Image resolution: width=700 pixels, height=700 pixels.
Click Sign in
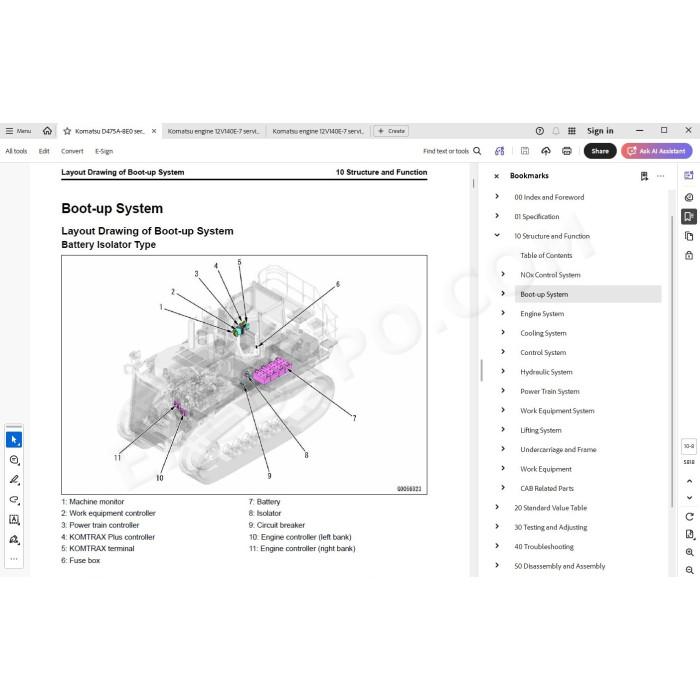point(600,131)
